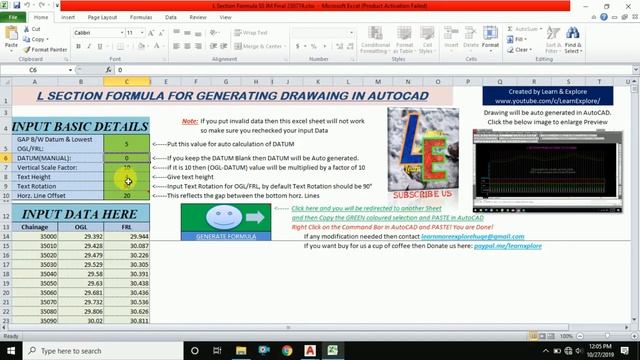
Task: Switch to Insert ribbon tab
Action: point(68,17)
